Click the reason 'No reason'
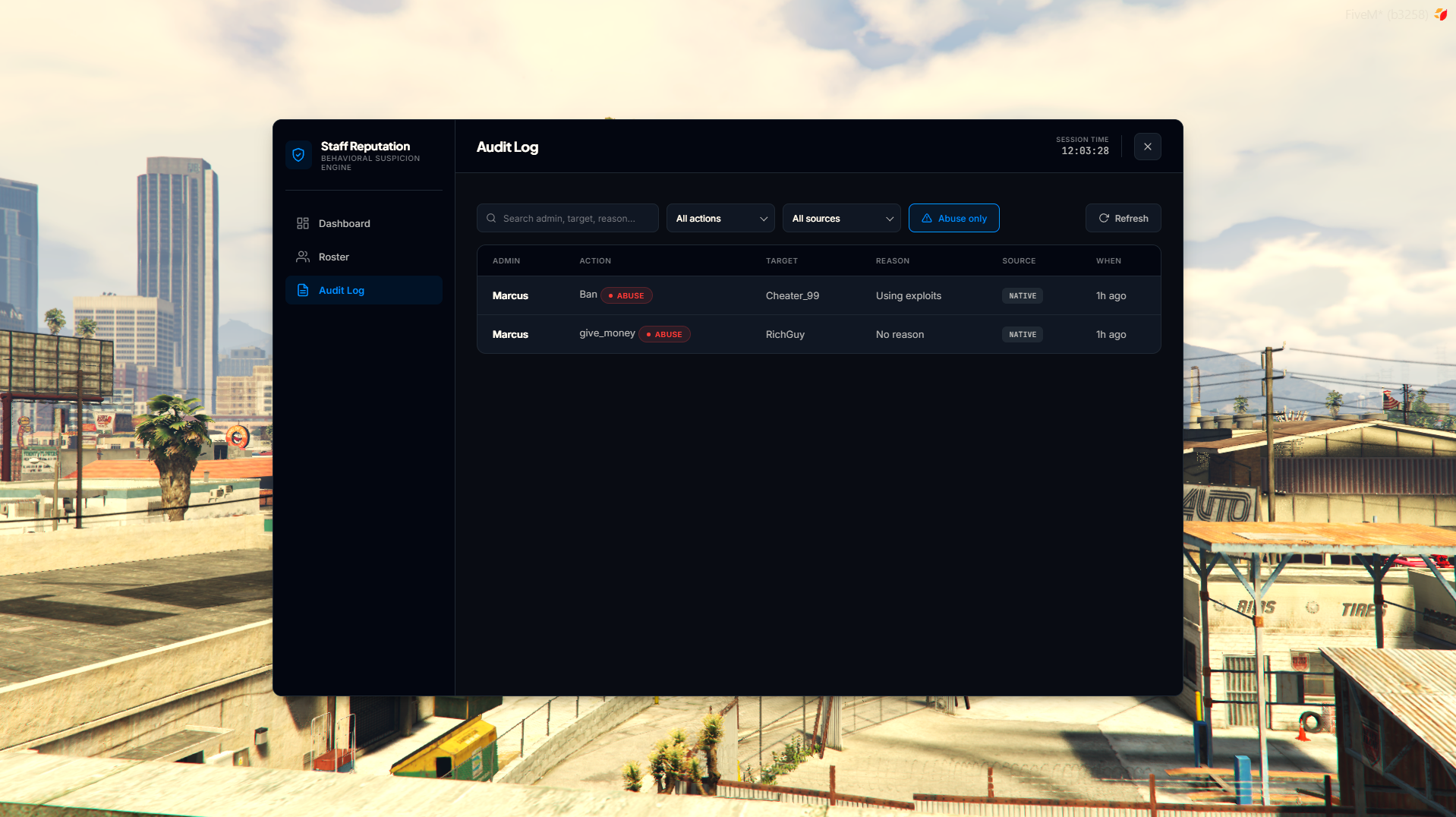 (900, 334)
